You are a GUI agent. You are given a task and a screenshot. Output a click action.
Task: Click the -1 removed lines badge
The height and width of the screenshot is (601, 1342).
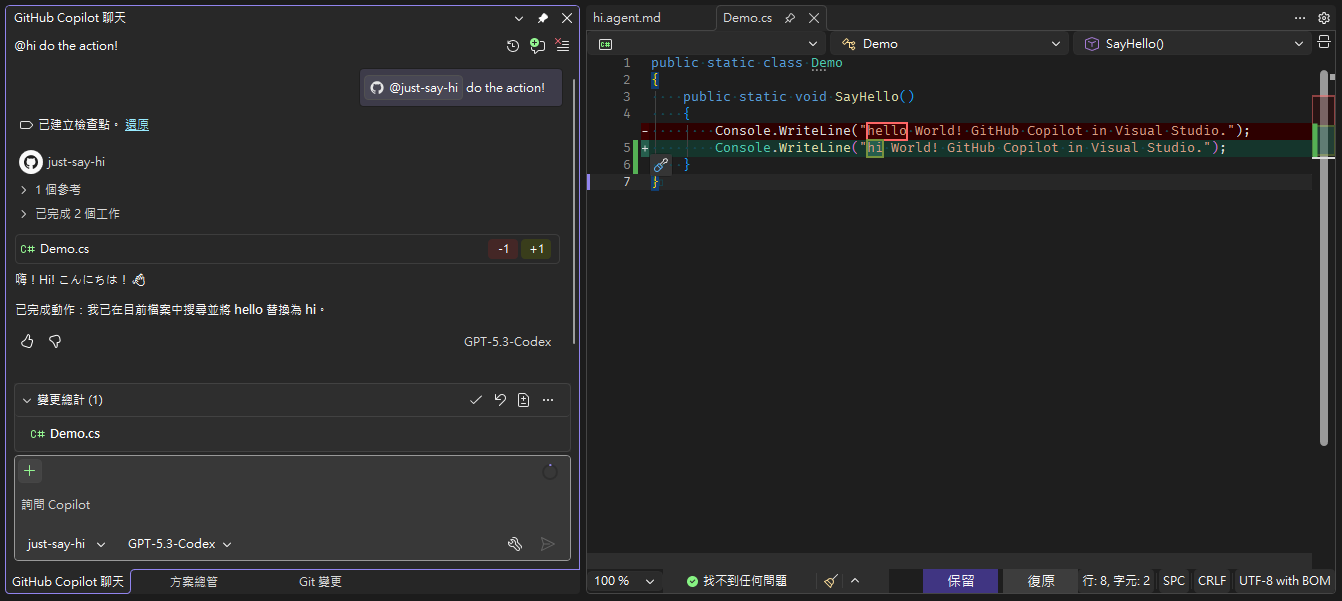point(503,249)
